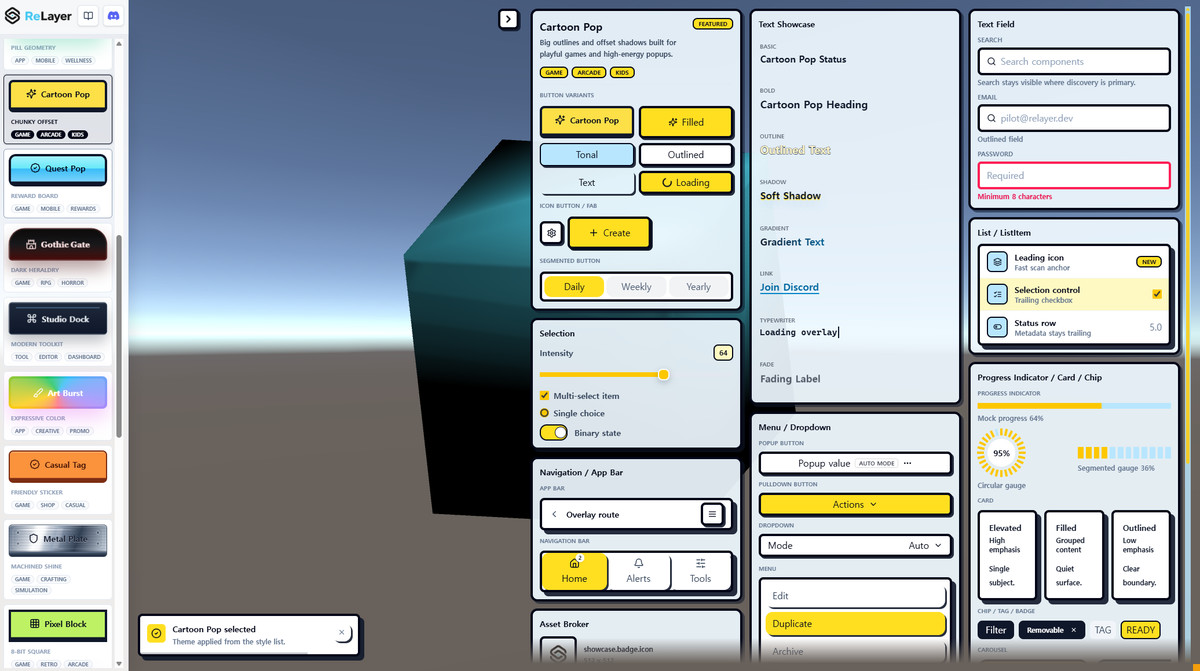Switch to the Home navigation tab
This screenshot has width=1200, height=671.
[x=574, y=570]
